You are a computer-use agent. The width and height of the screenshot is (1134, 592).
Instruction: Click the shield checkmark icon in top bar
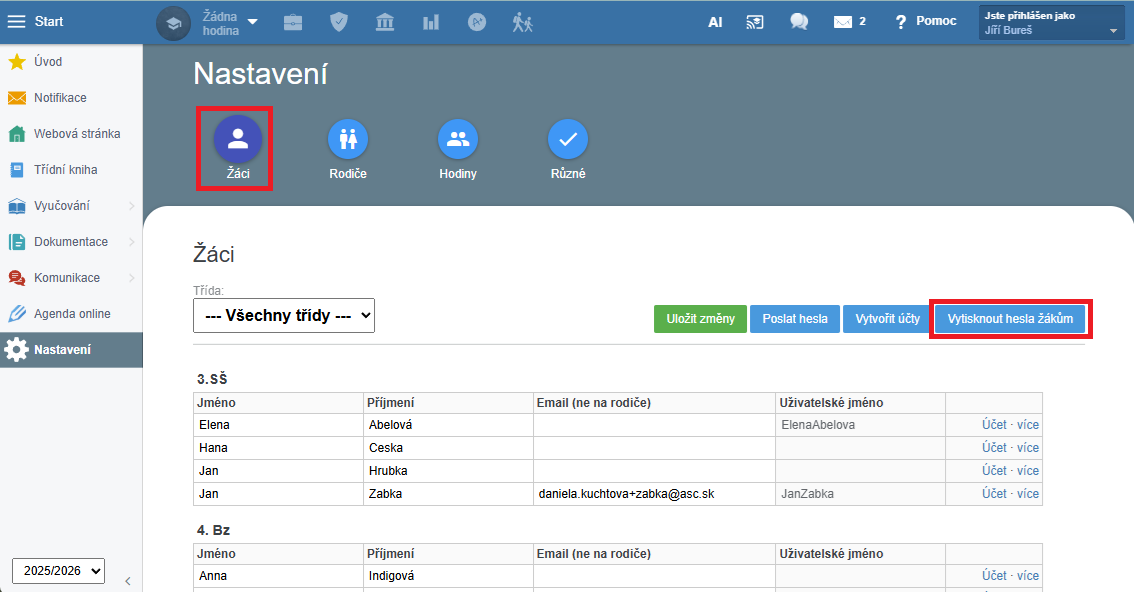[x=339, y=22]
